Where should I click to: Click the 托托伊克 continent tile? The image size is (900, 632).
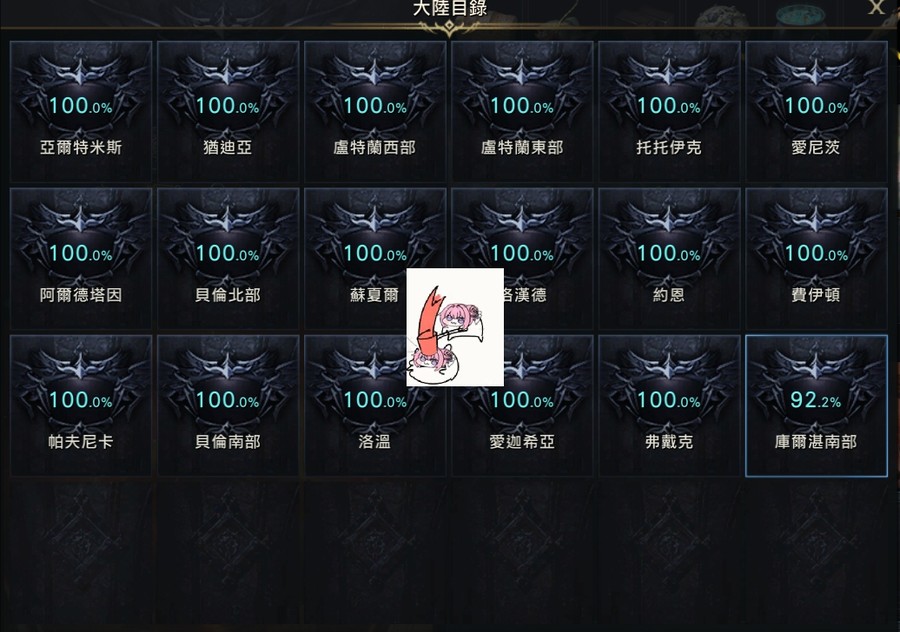point(669,111)
